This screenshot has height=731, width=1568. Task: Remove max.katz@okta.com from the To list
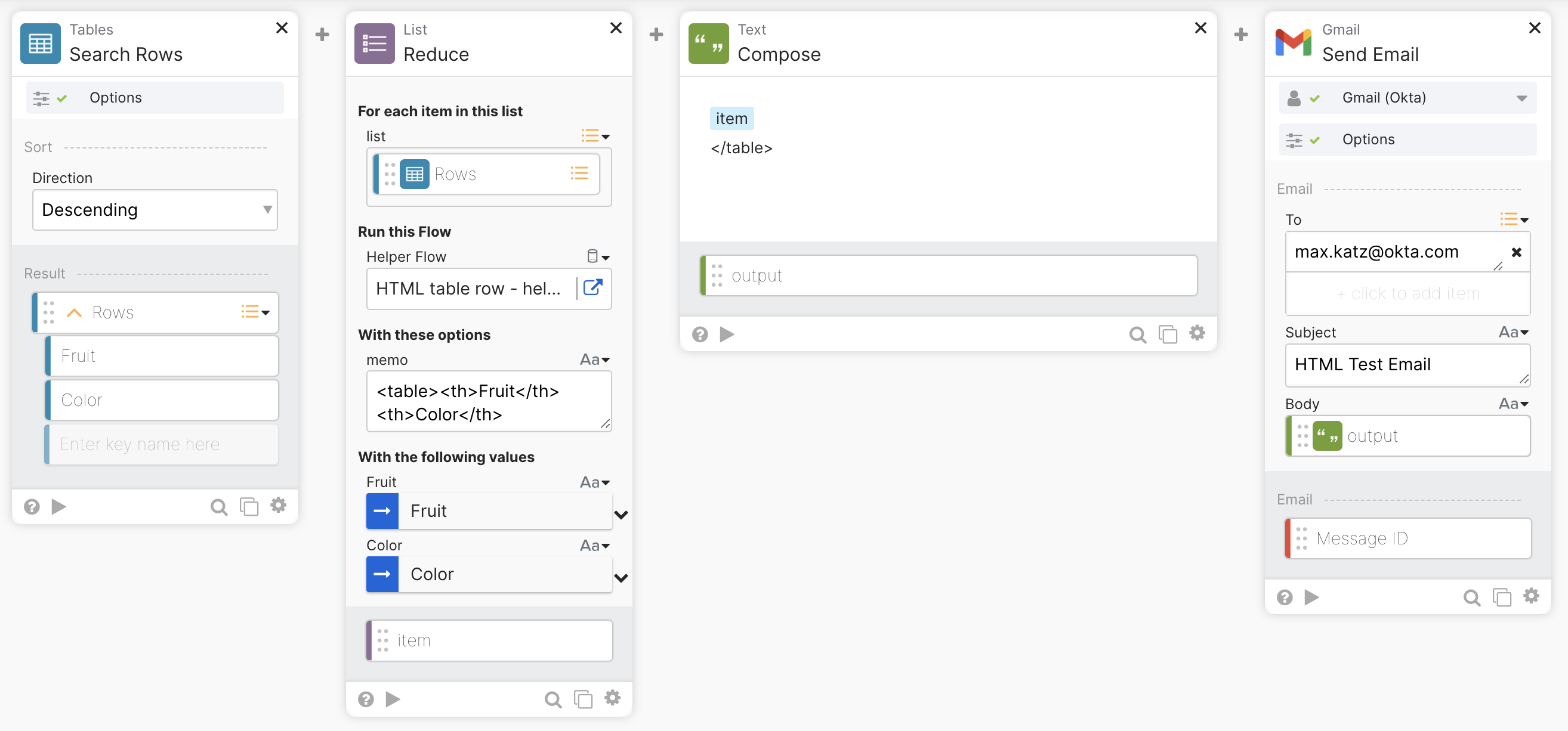tap(1516, 252)
